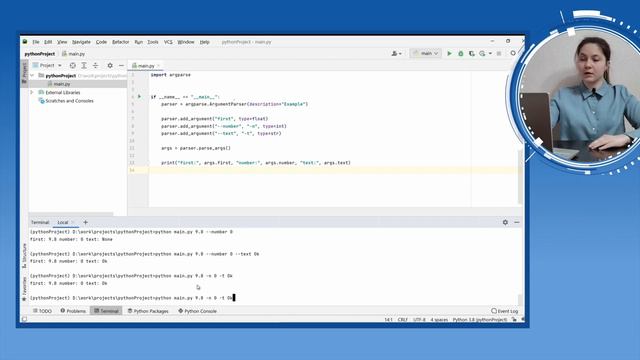Open Search Everywhere magnifier icon
Viewport: 640px width, 360px height.
(513, 53)
